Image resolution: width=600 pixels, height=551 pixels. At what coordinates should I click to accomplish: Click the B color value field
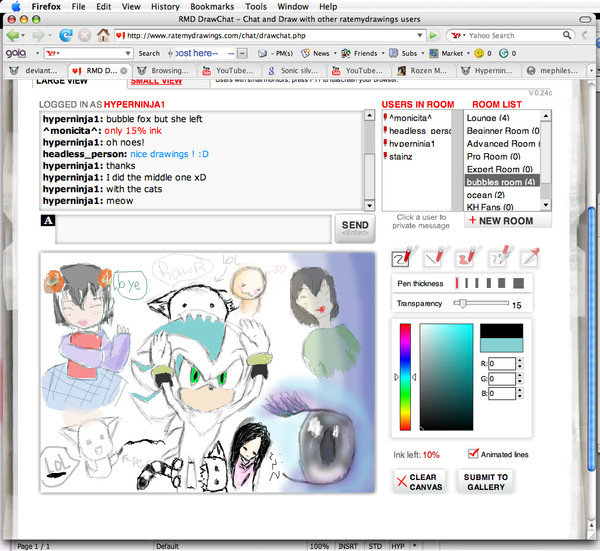click(502, 393)
